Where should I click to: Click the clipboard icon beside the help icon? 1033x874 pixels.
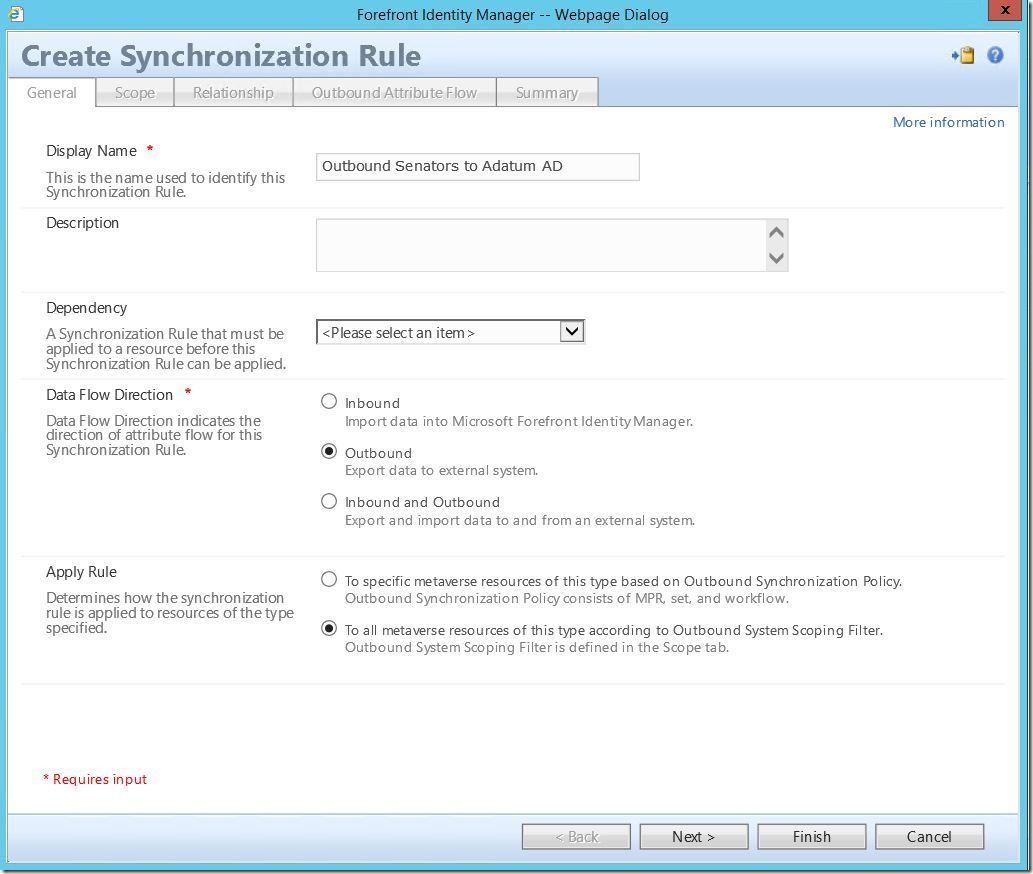tap(963, 55)
